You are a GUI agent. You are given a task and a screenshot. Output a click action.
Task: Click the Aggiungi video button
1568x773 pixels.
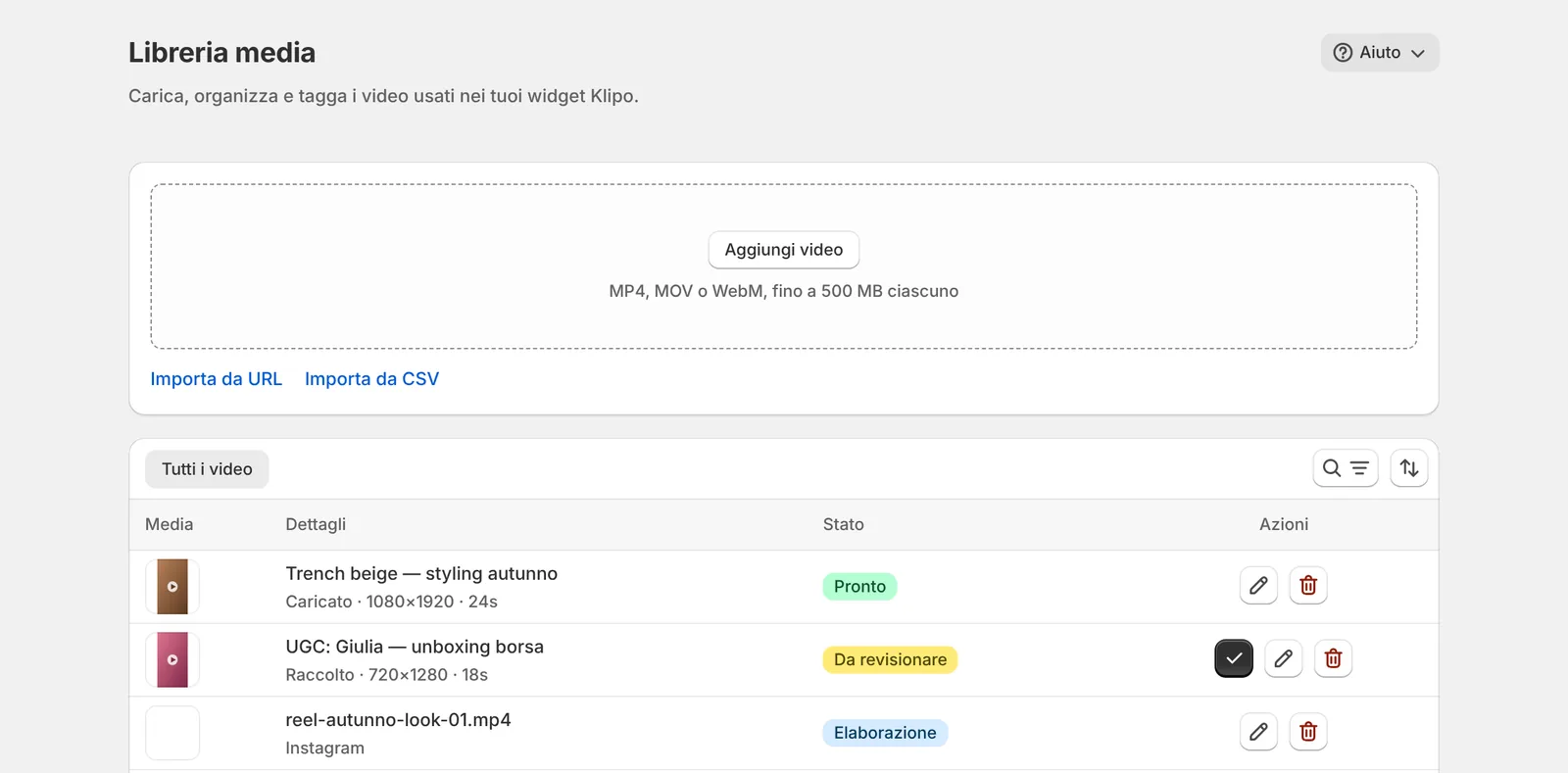(784, 250)
